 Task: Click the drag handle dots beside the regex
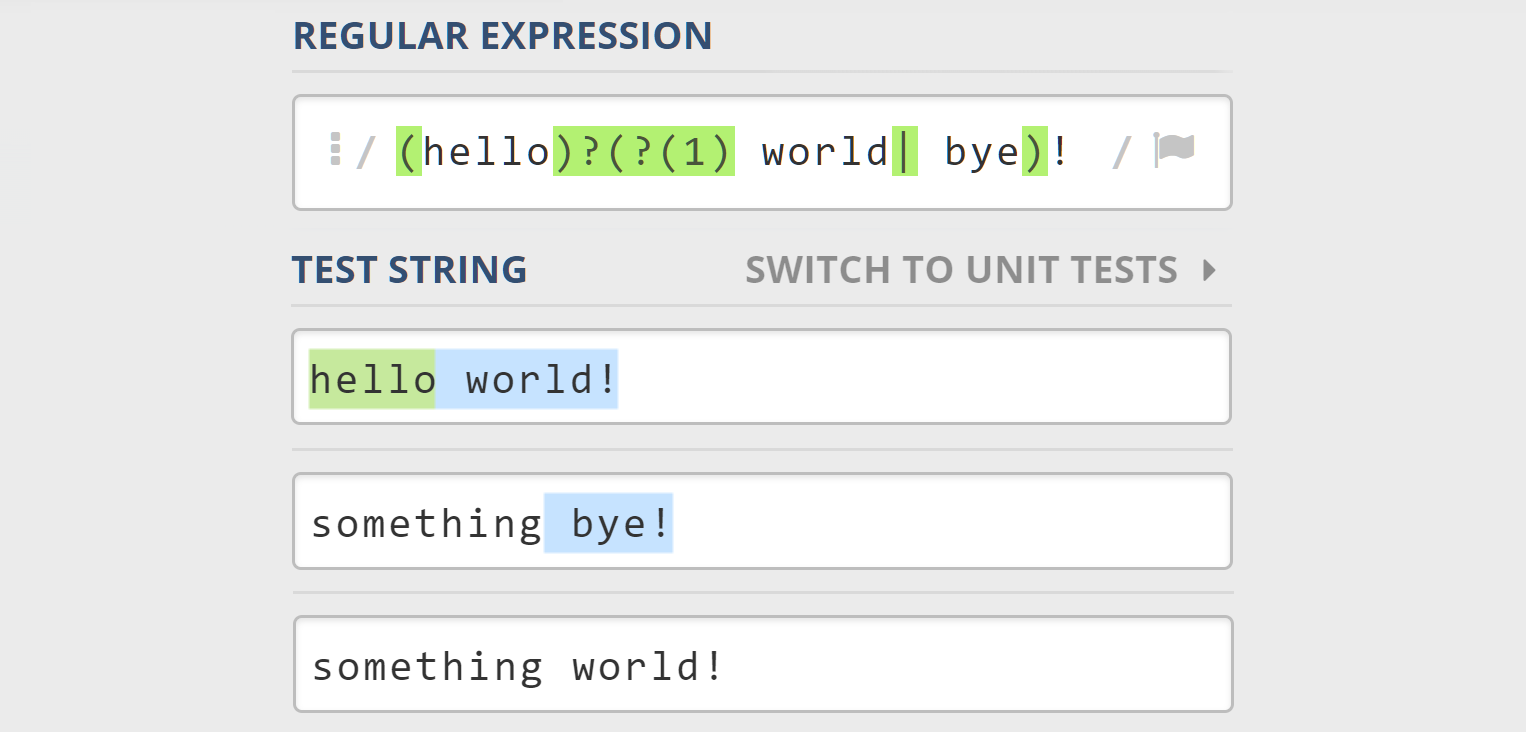click(337, 150)
